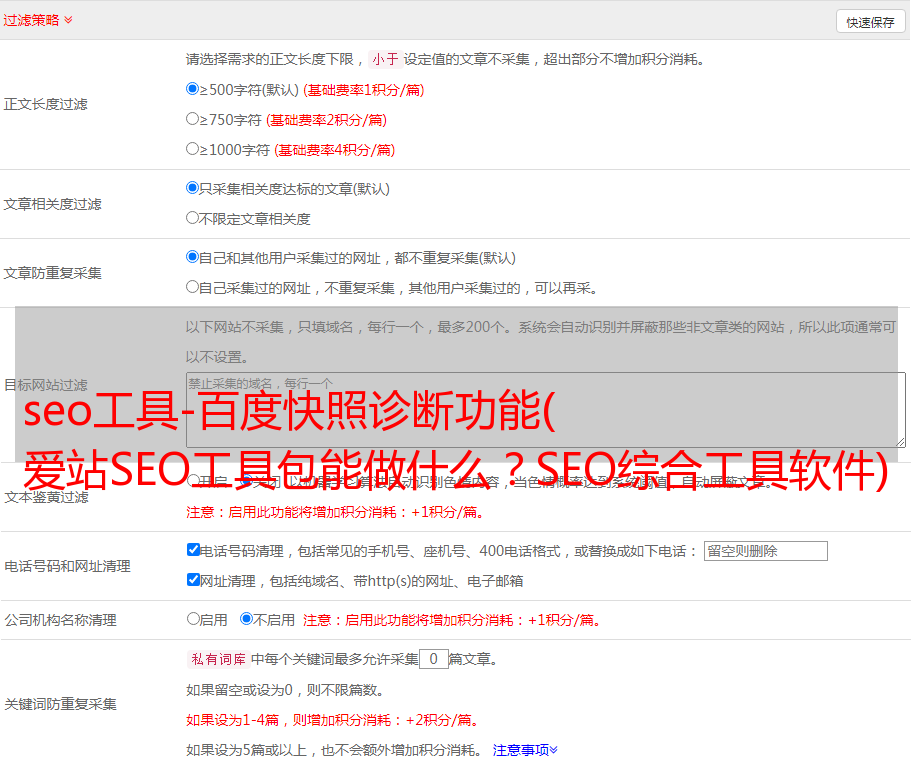This screenshot has height=768, width=912.
Task: Toggle the 网址清理 checkbox
Action: (x=193, y=580)
